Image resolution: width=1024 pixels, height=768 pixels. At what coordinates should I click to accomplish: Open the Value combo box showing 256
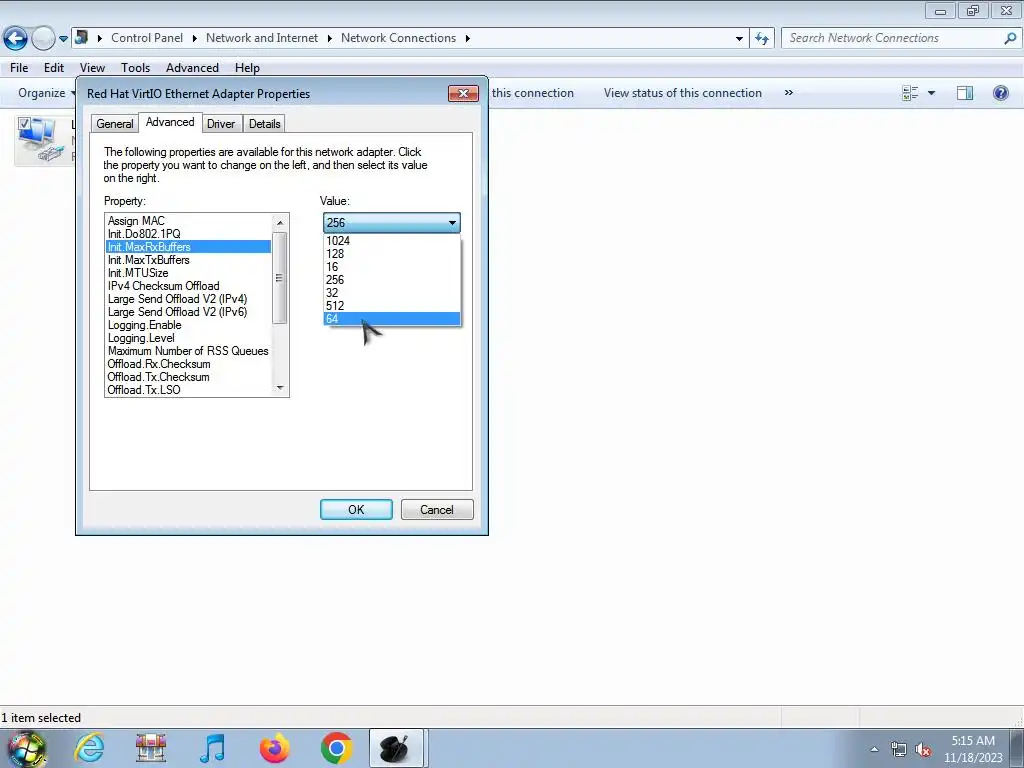[x=392, y=223]
